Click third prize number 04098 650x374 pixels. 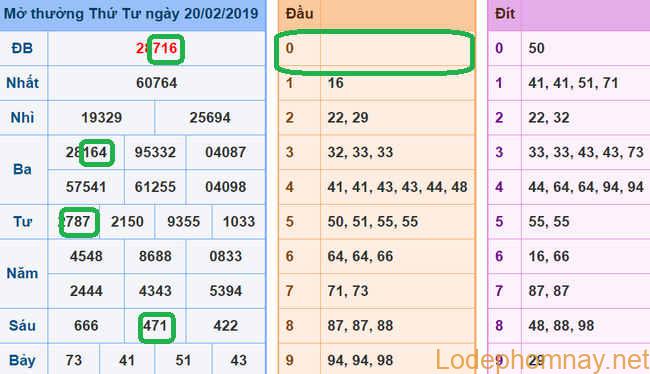coord(226,187)
